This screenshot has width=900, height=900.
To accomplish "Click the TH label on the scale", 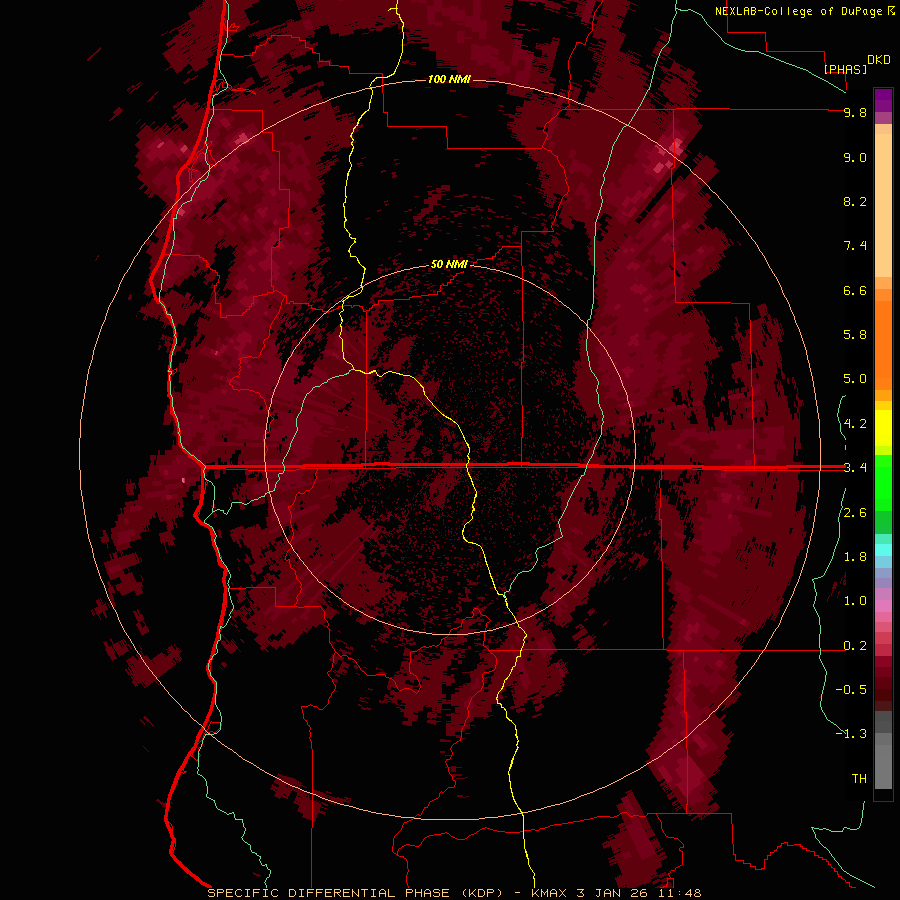I will pos(859,779).
